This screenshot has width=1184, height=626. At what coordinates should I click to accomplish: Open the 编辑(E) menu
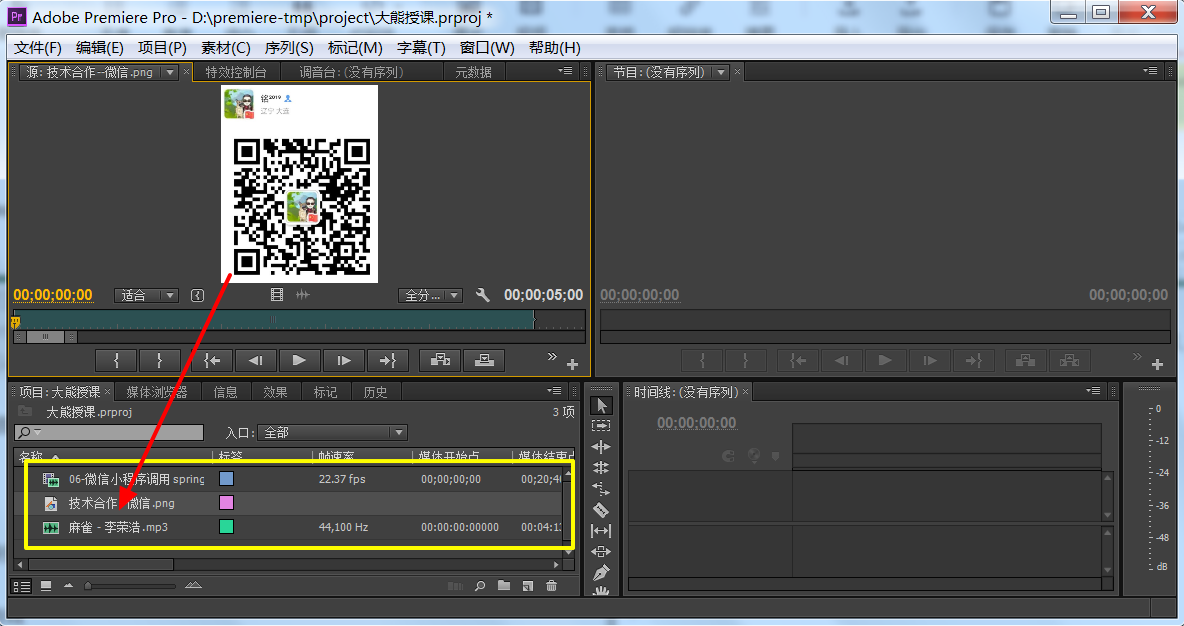(x=100, y=48)
